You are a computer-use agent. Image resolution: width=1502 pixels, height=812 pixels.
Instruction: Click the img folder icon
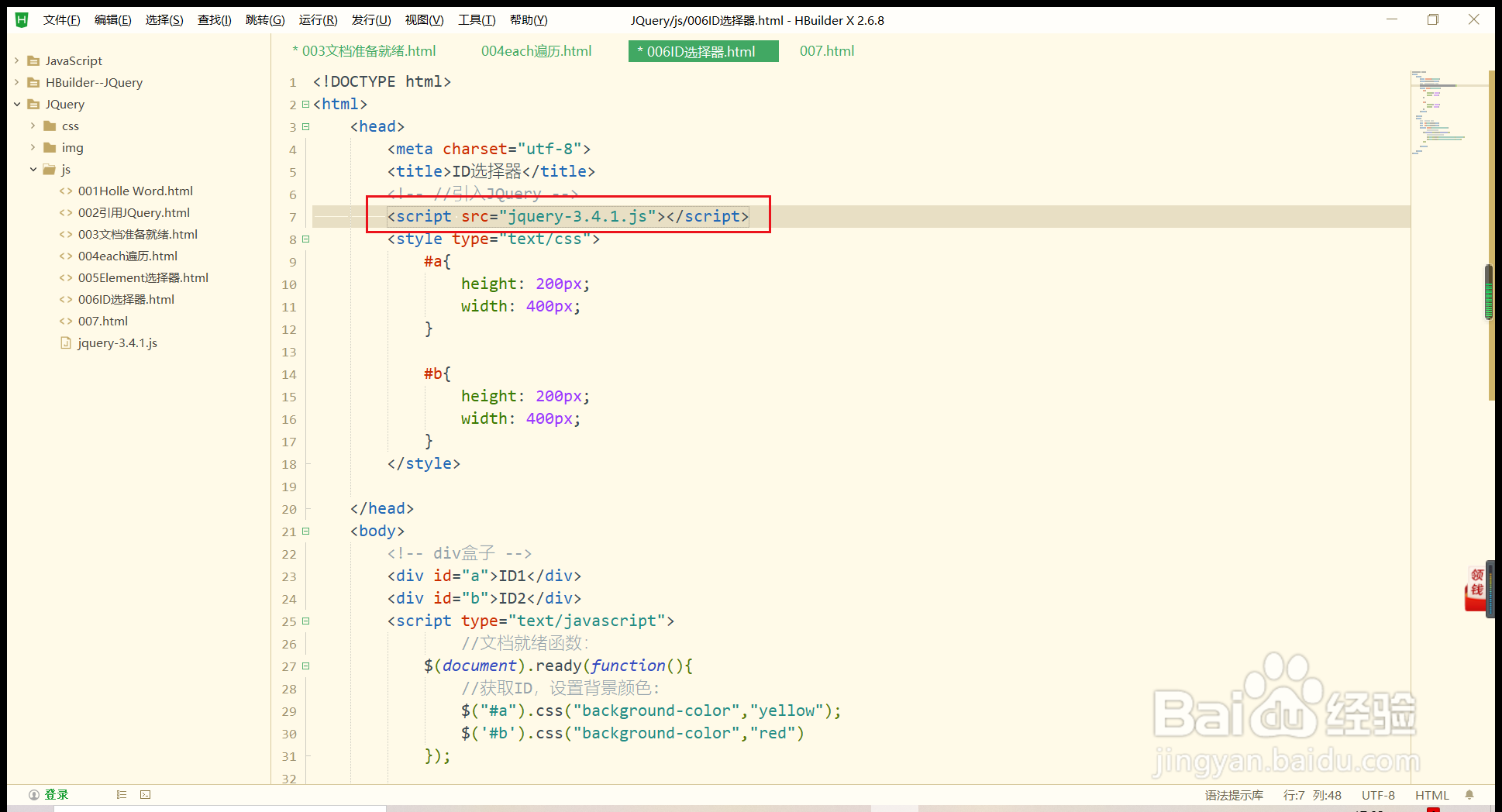click(x=50, y=147)
